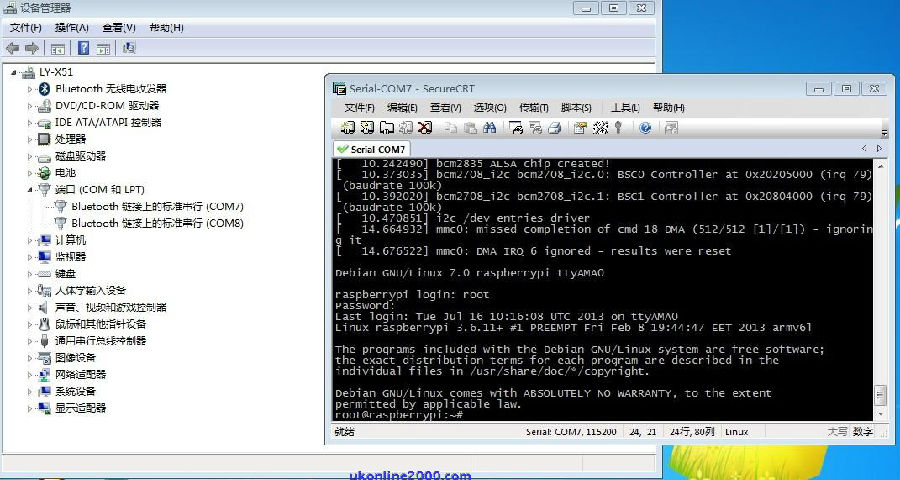Open the 操作(A) menu in Device Manager

click(x=71, y=28)
